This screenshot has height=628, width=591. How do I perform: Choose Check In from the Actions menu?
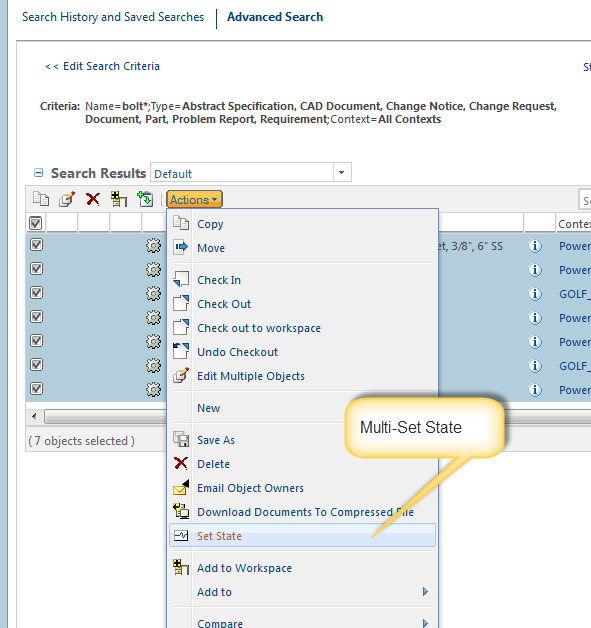pos(302,280)
